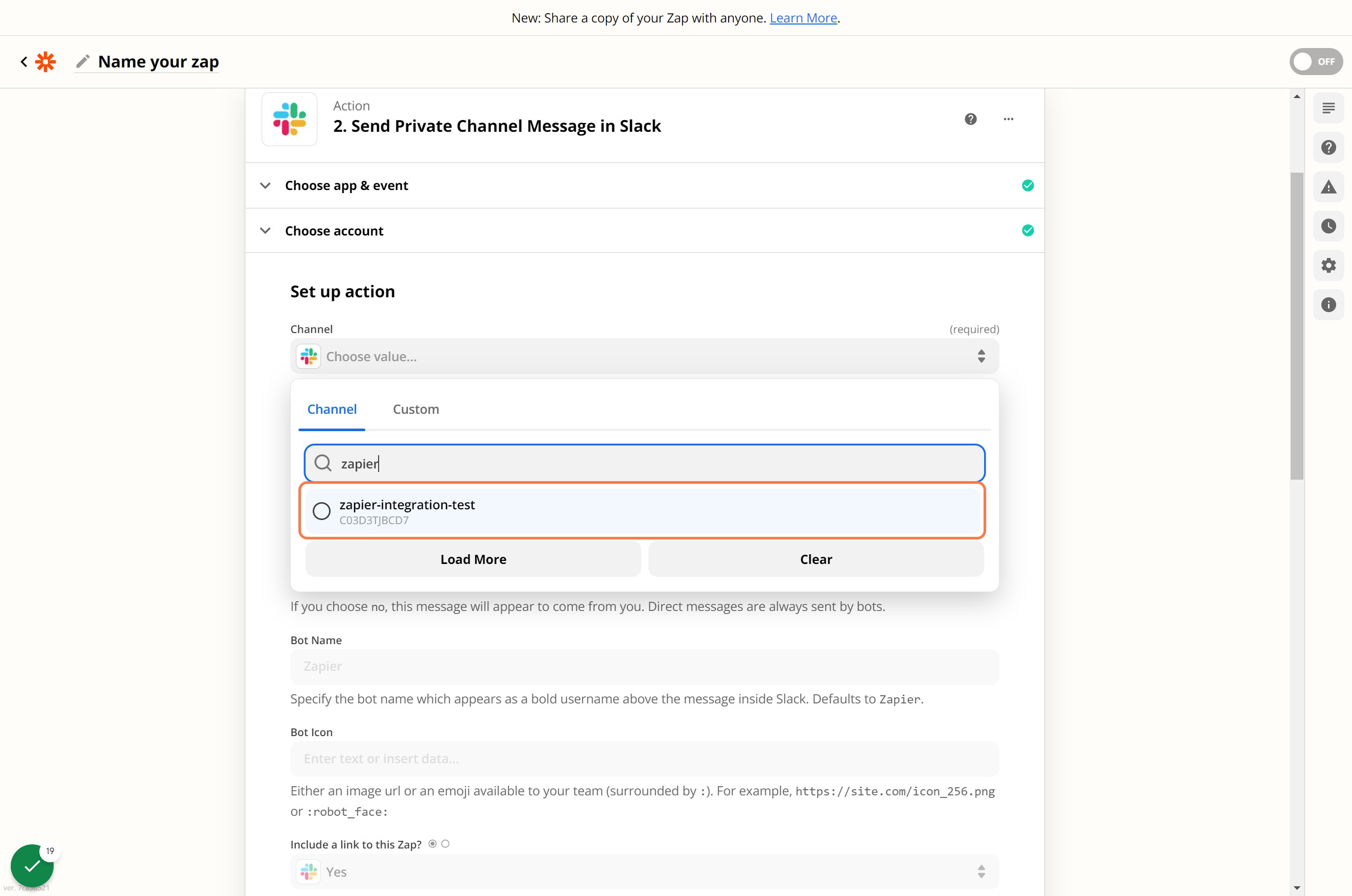Screen dimensions: 1352x896
Task: Click the Name your zap title
Action: [x=158, y=61]
